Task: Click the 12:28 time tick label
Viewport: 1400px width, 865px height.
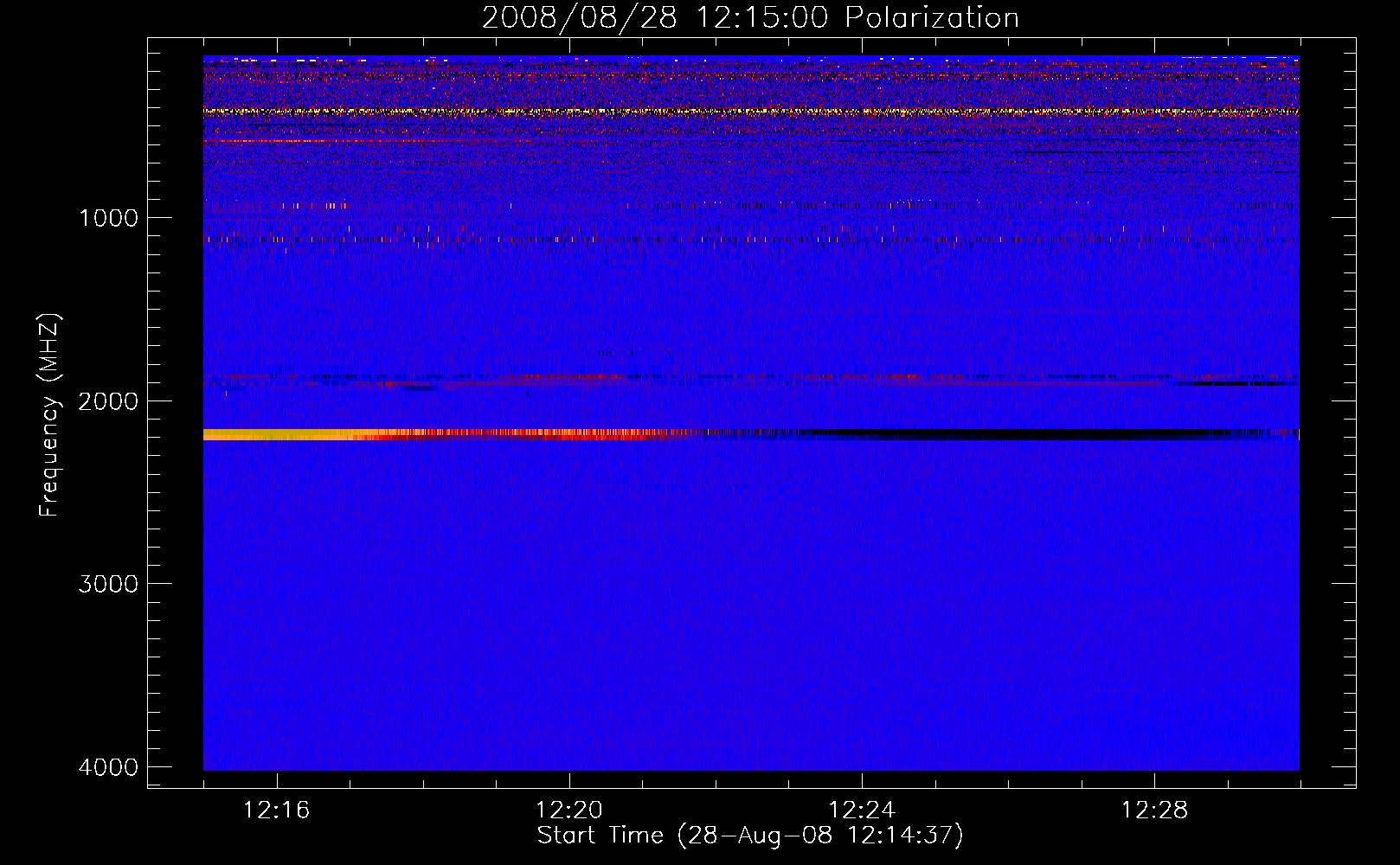Action: (1154, 810)
